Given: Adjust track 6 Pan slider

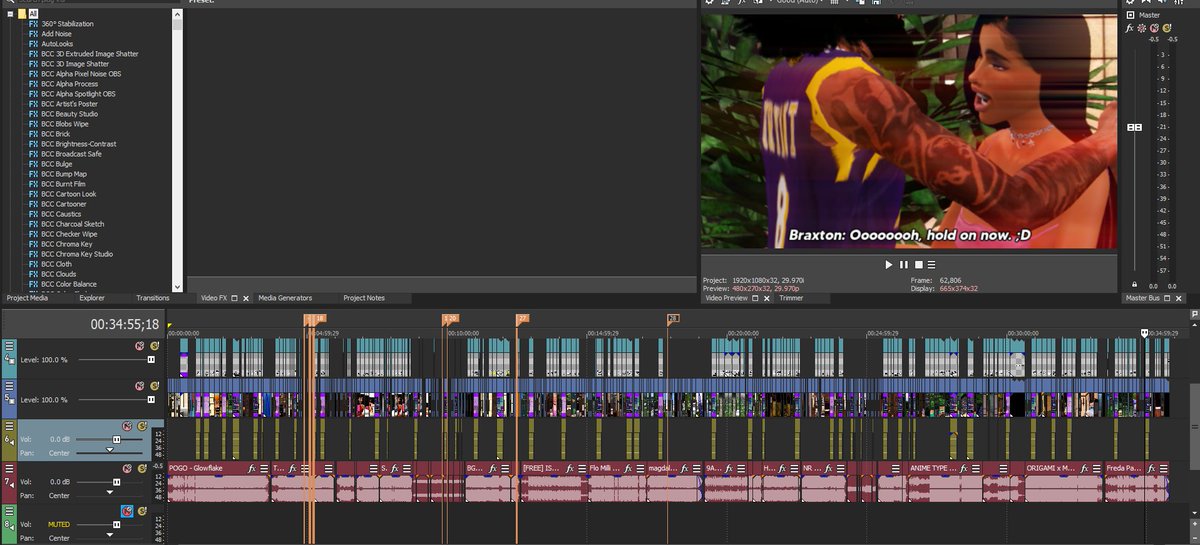Looking at the screenshot, I should [x=109, y=452].
